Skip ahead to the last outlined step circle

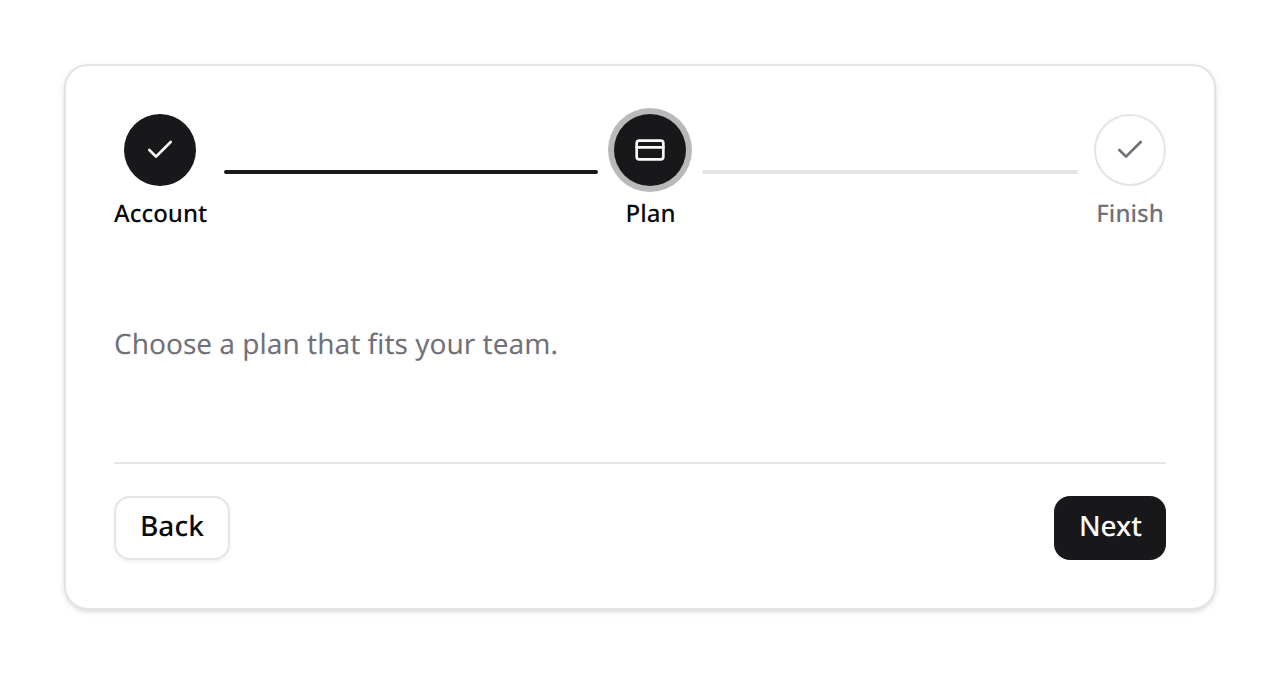click(1130, 150)
